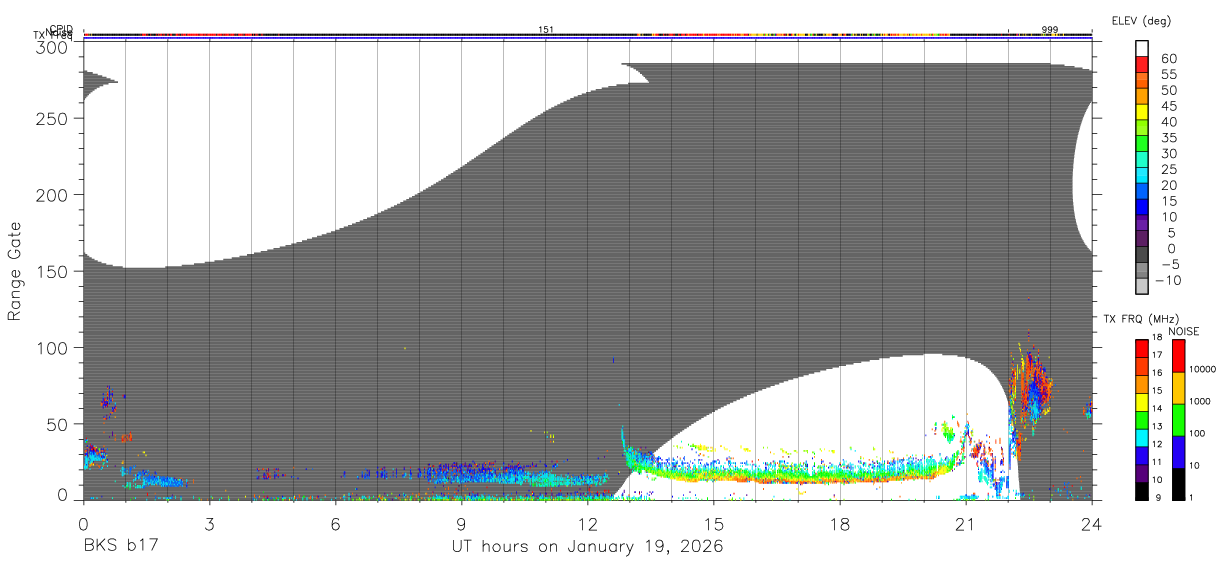Viewport: 1228px width, 567px height.
Task: Click the red swatch in the ELEV color bar
Action: [1142, 64]
